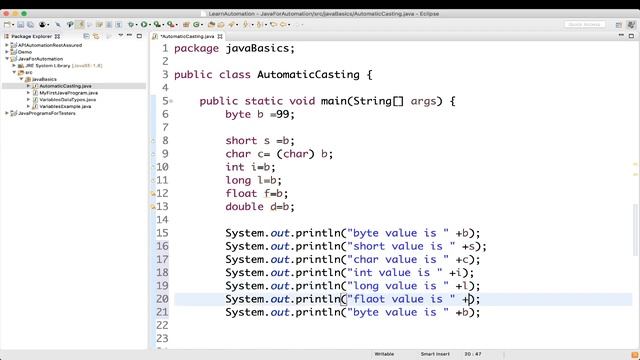Click Collapse All in Package Explorer
Image resolution: width=640 pixels, height=360 pixels.
click(x=87, y=36)
